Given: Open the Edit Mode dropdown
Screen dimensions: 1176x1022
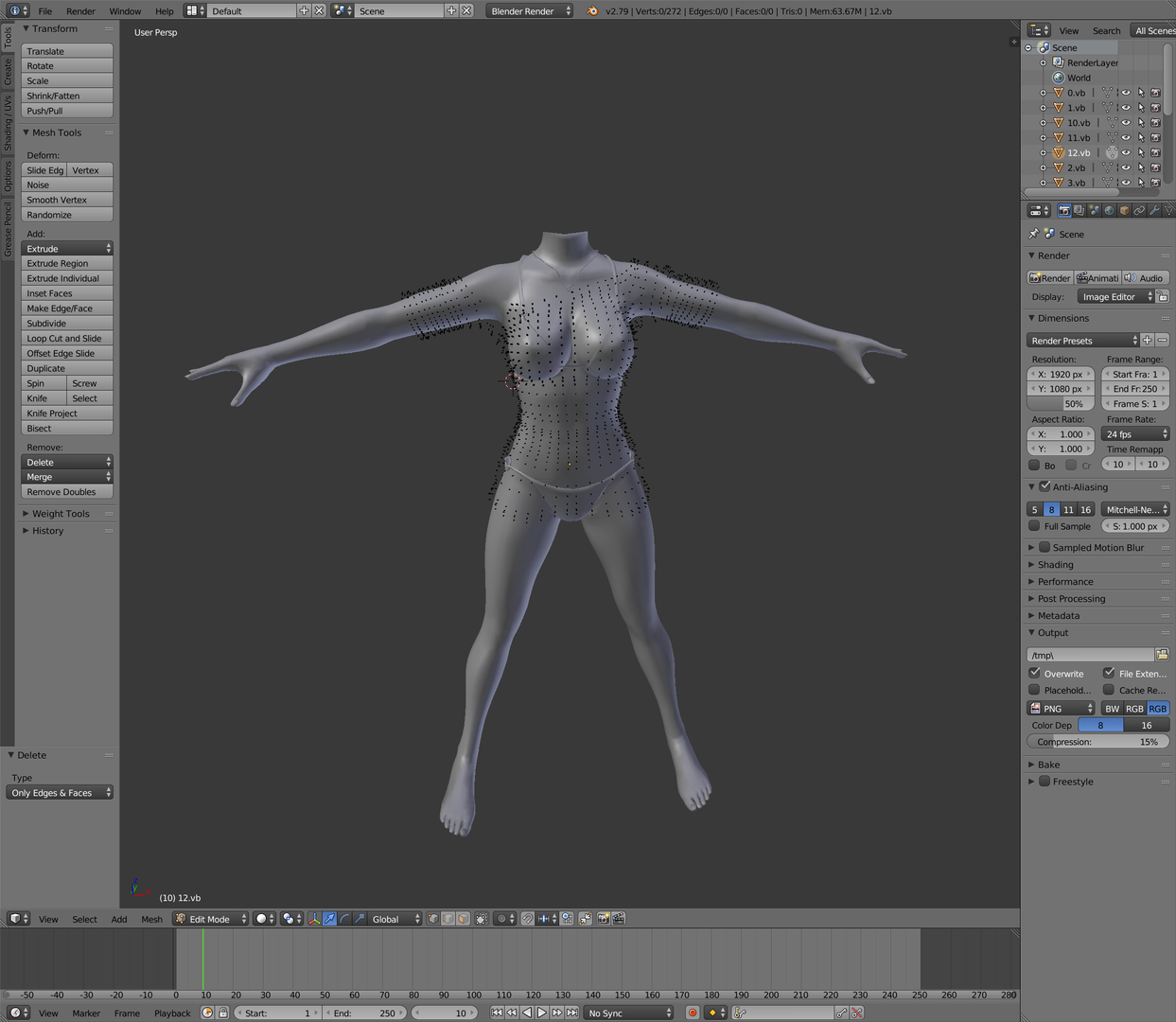Looking at the screenshot, I should [x=210, y=919].
